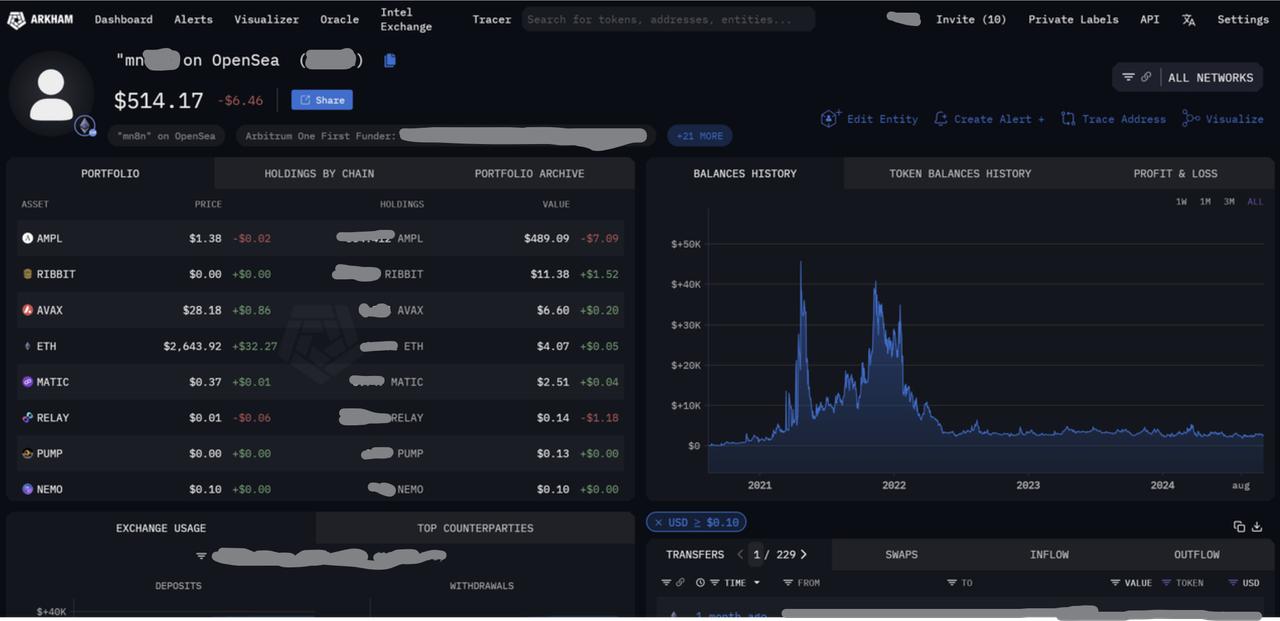Open Oracle in the top navigation
The width and height of the screenshot is (1280, 621).
(x=339, y=19)
